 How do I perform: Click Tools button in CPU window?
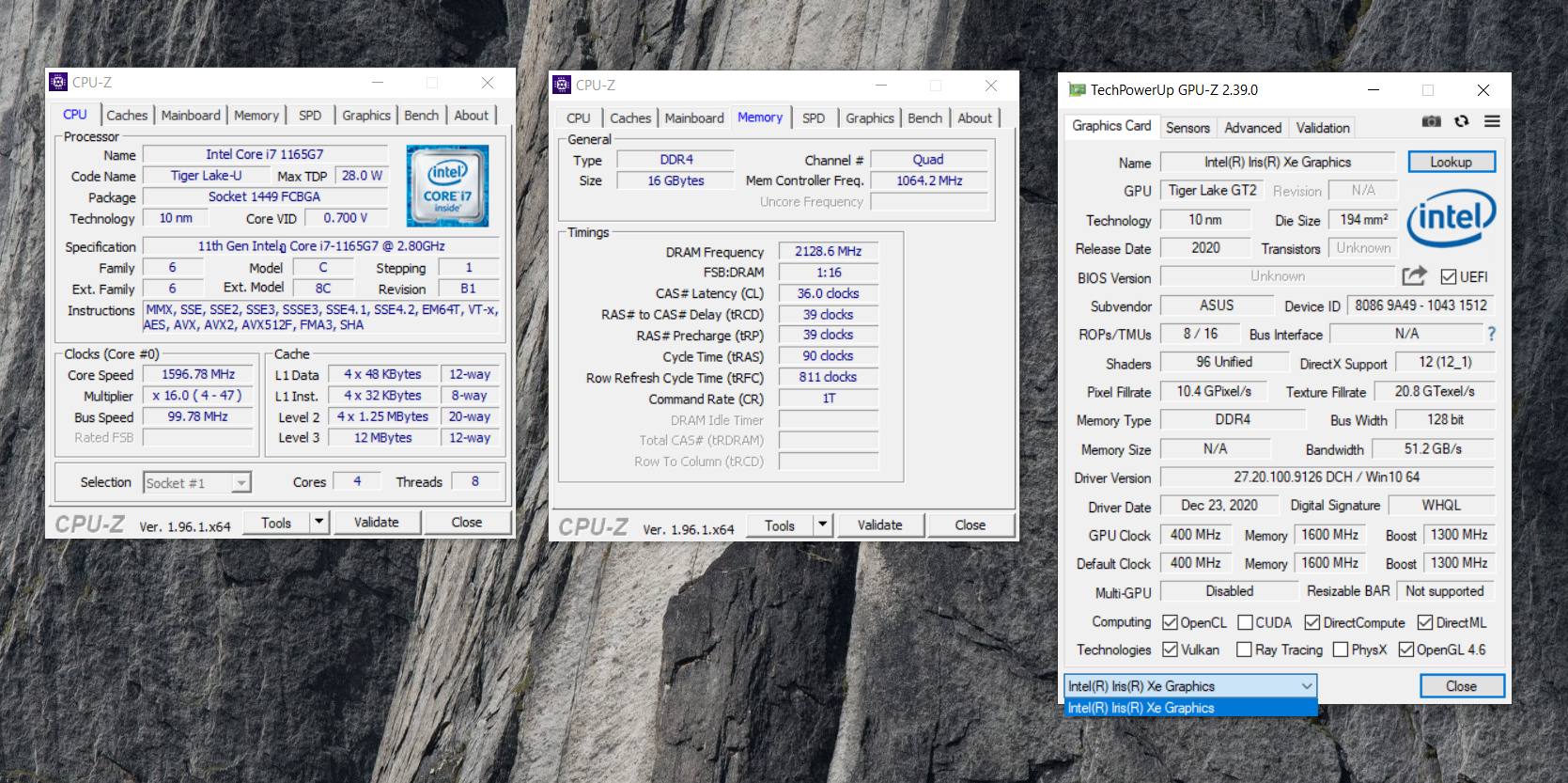point(276,522)
